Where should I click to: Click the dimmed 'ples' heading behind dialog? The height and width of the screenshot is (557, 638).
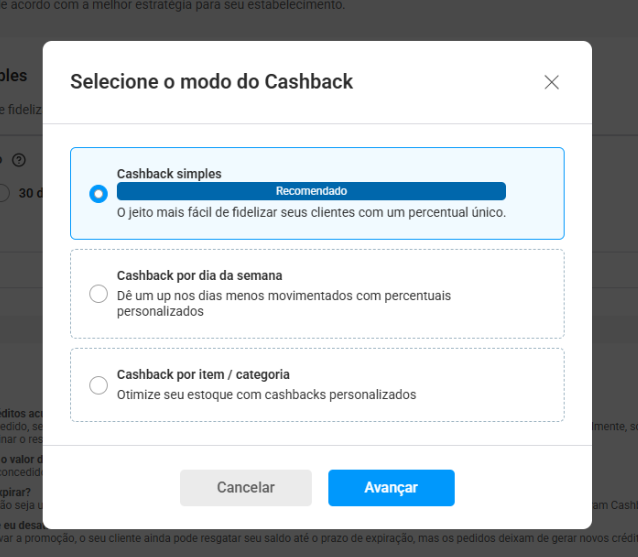[x=14, y=76]
